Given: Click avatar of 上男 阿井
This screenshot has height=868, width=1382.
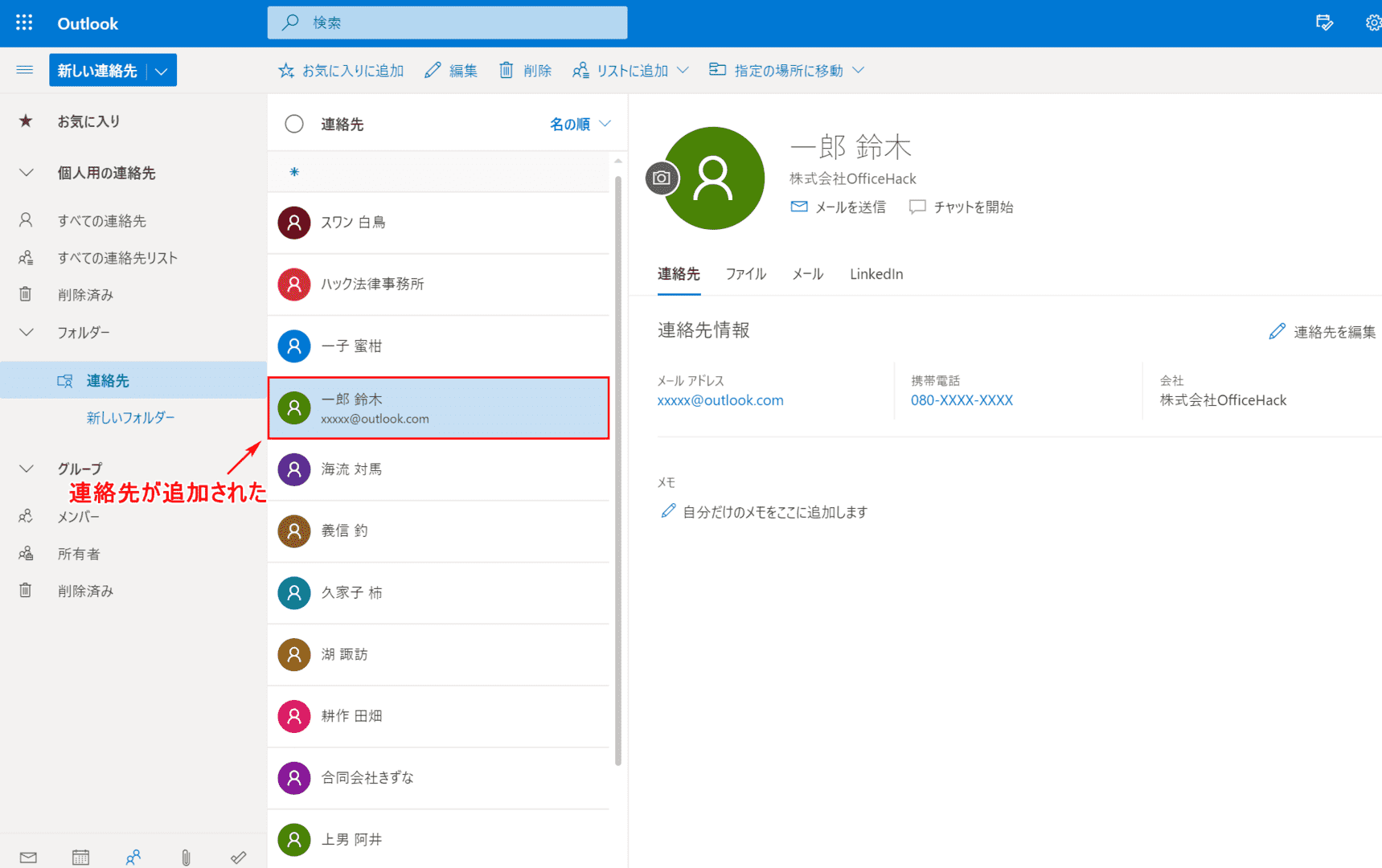Looking at the screenshot, I should 294,840.
